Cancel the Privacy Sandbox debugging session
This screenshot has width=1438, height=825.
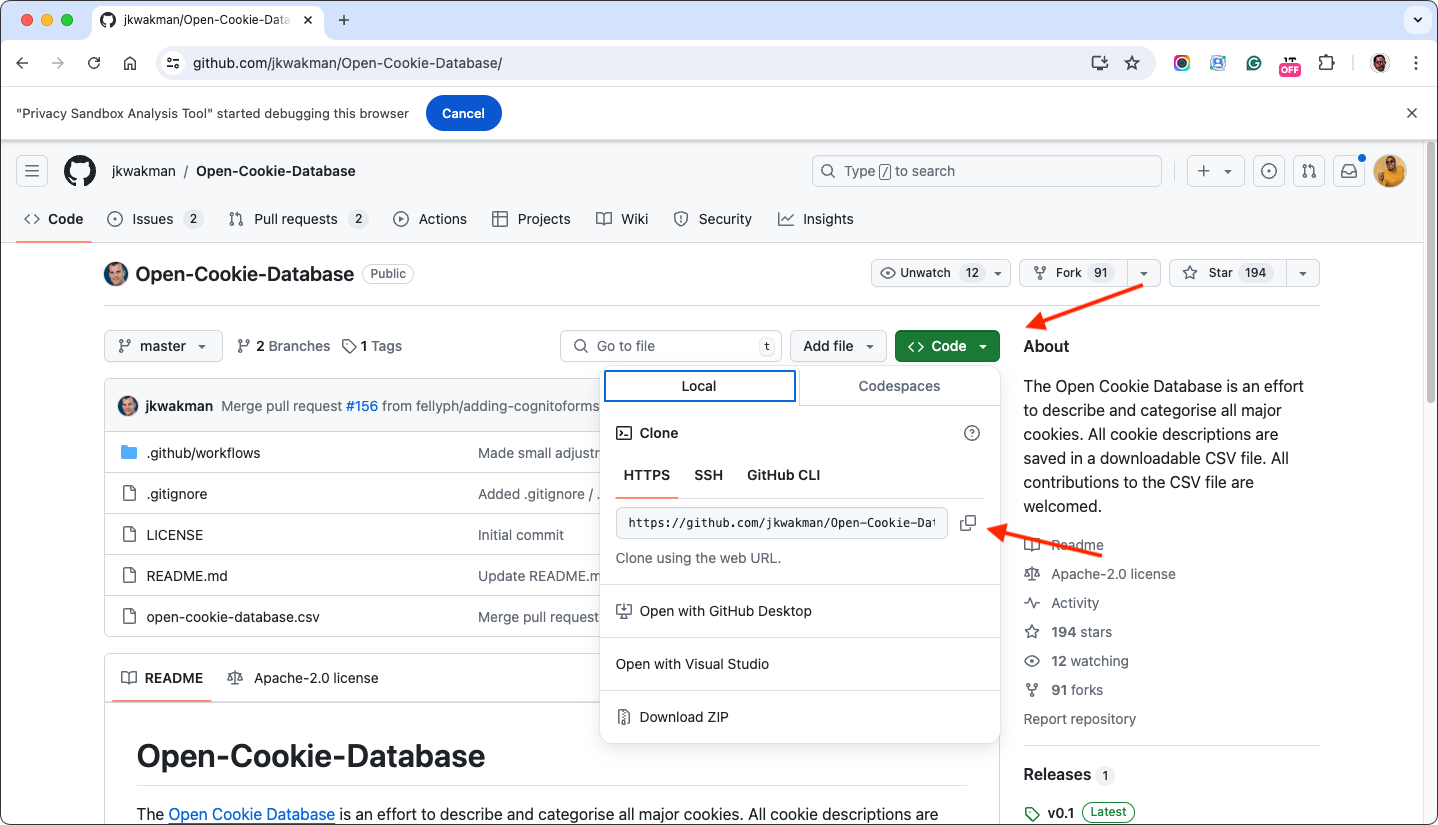(464, 113)
